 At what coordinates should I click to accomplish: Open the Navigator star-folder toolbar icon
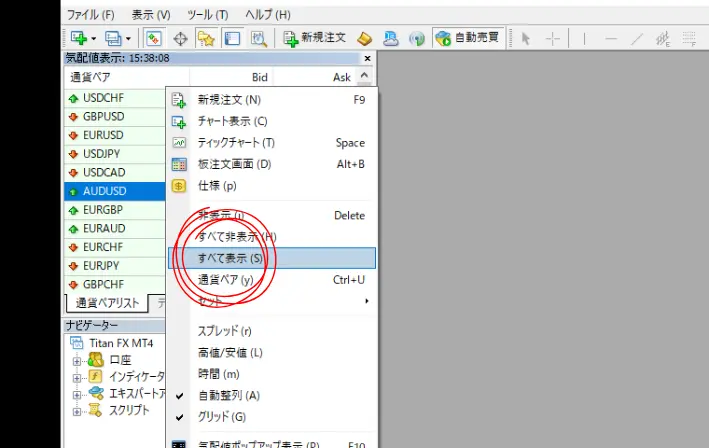[x=206, y=39]
